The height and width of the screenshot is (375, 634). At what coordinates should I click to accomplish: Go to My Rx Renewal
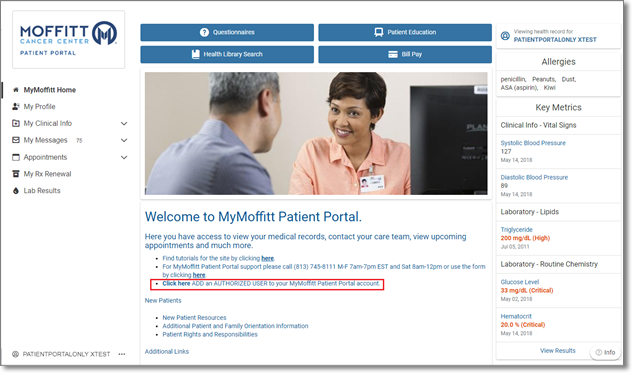point(47,174)
